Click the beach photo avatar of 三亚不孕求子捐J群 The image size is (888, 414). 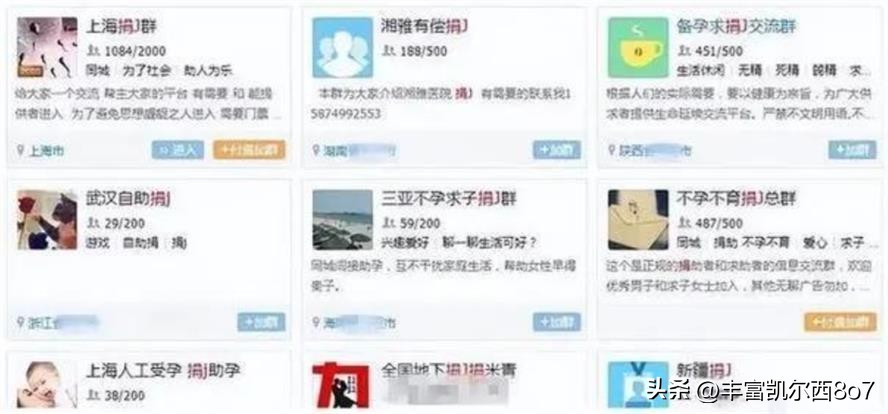tap(343, 220)
